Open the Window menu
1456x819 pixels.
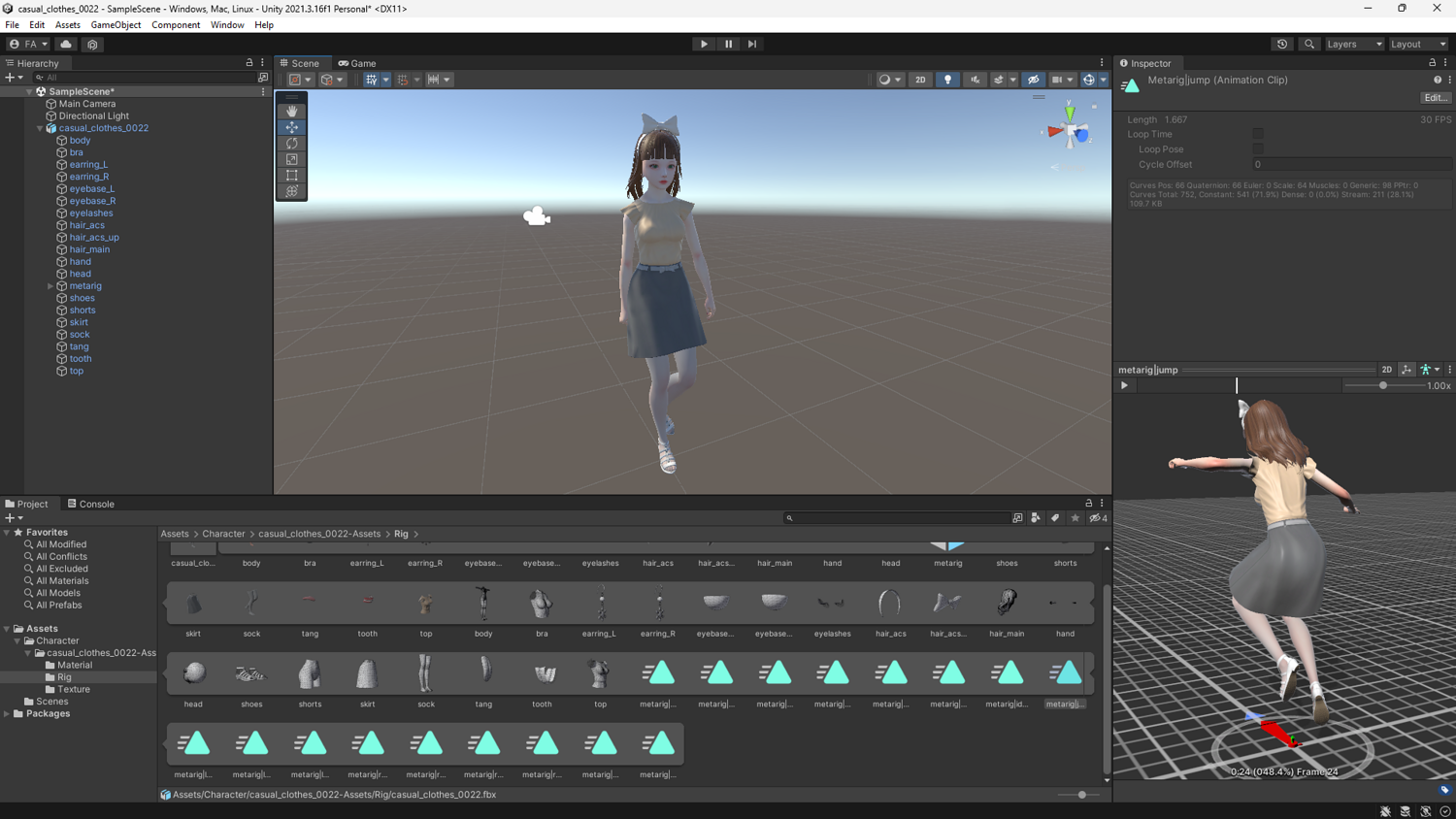227,25
